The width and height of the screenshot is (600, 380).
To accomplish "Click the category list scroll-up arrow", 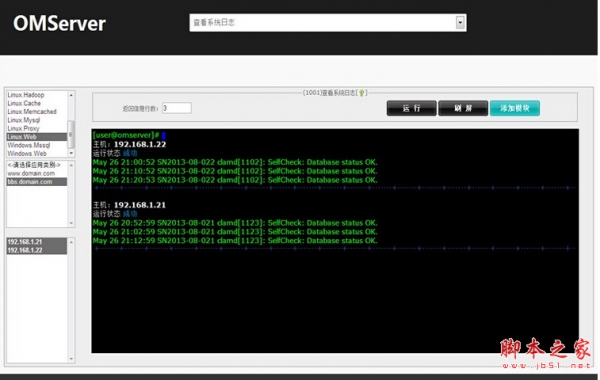I will (x=71, y=95).
